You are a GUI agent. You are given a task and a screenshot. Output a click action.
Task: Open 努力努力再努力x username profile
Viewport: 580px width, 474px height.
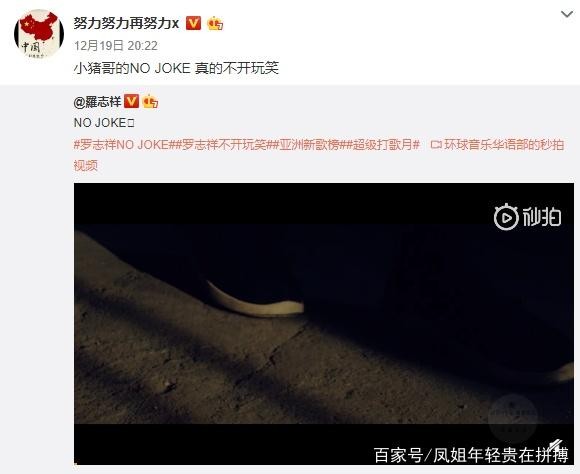pos(126,23)
